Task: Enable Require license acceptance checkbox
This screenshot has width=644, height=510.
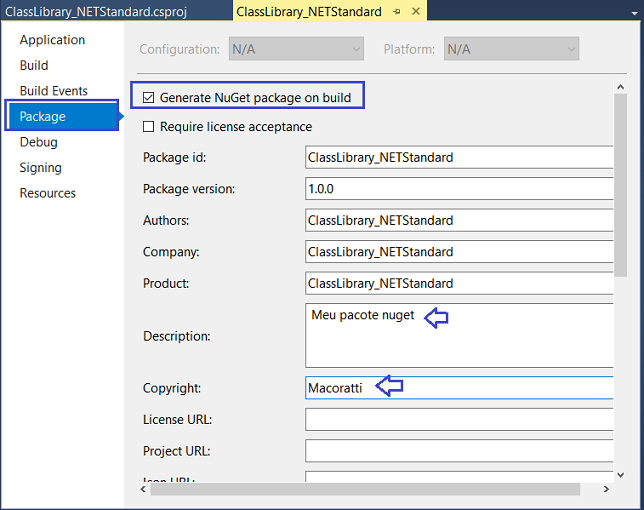Action: [x=148, y=126]
